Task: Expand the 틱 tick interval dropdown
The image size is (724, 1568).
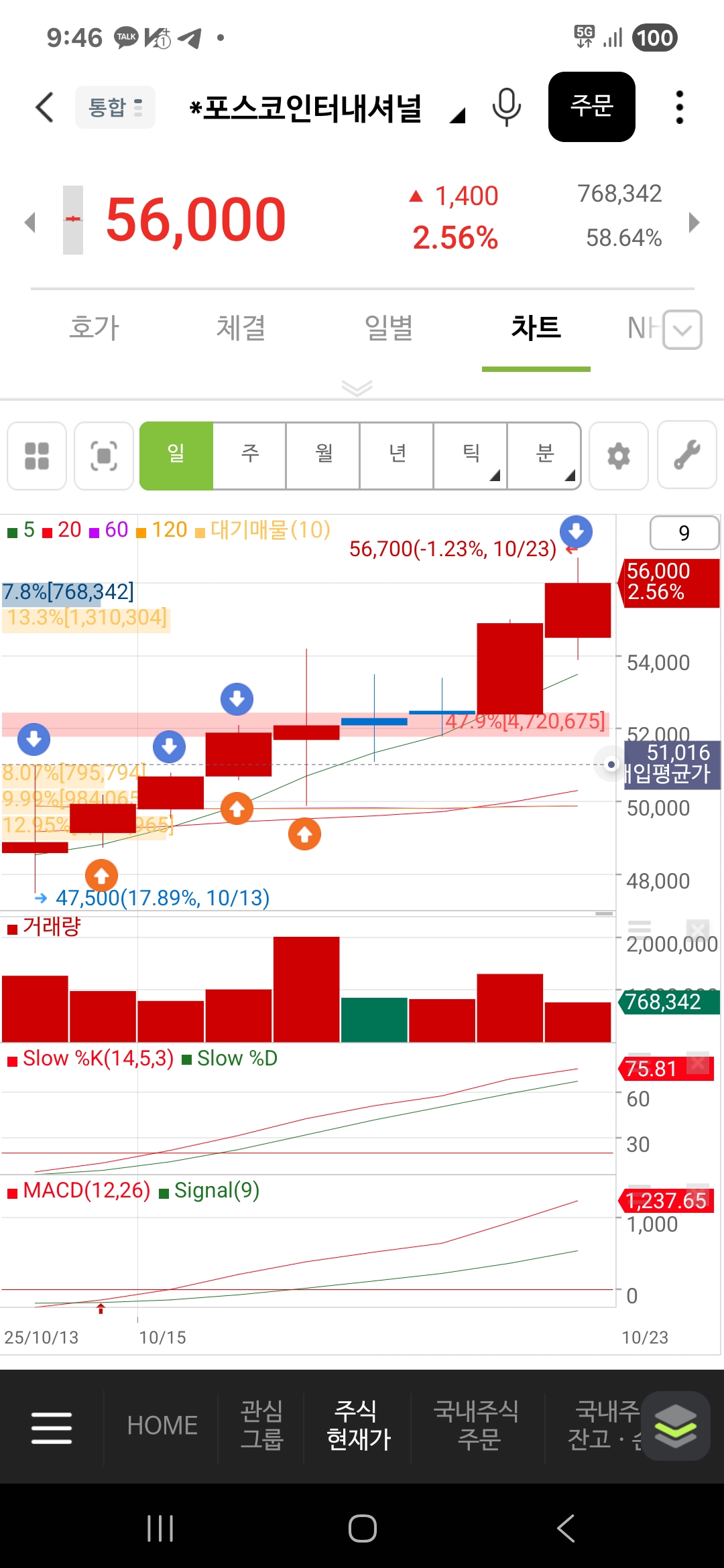Action: (471, 456)
